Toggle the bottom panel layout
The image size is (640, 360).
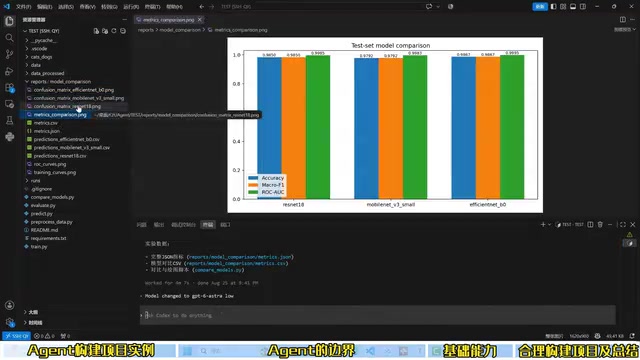pos(573,7)
